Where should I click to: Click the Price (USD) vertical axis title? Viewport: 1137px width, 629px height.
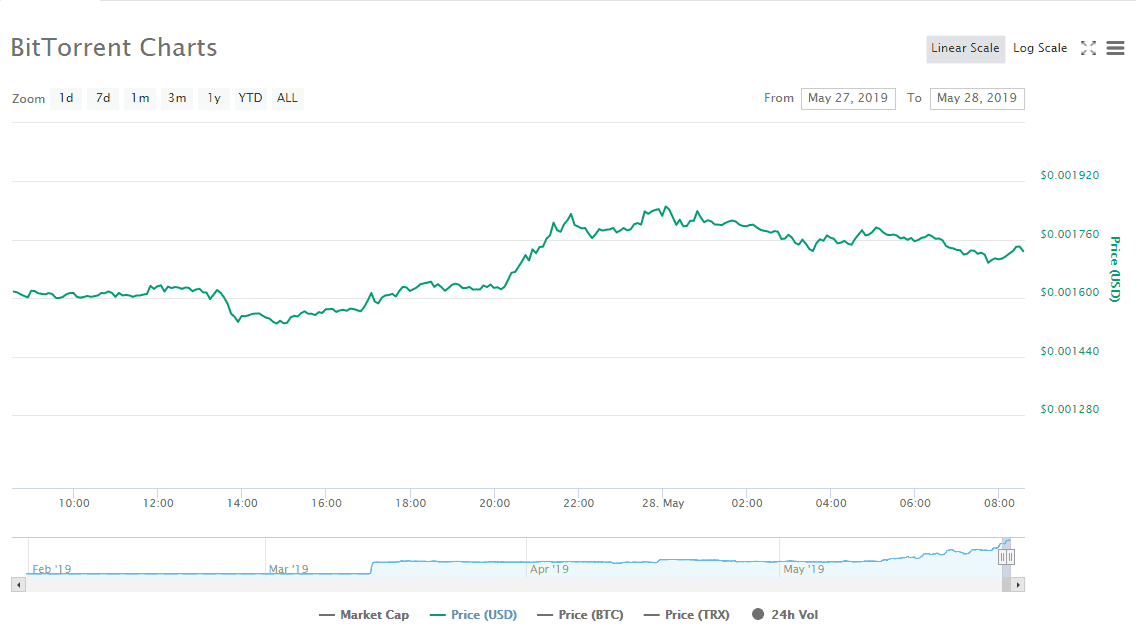coord(1115,269)
